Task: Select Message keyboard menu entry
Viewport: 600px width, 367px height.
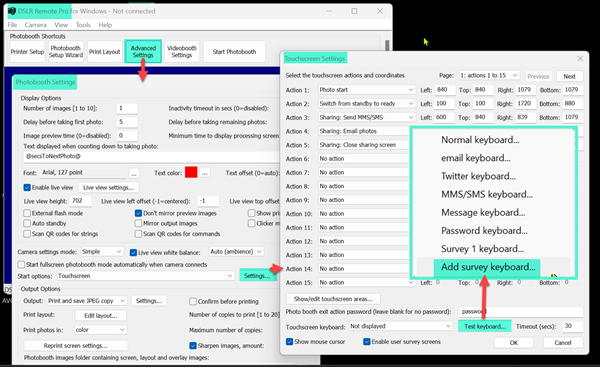Action: (483, 212)
